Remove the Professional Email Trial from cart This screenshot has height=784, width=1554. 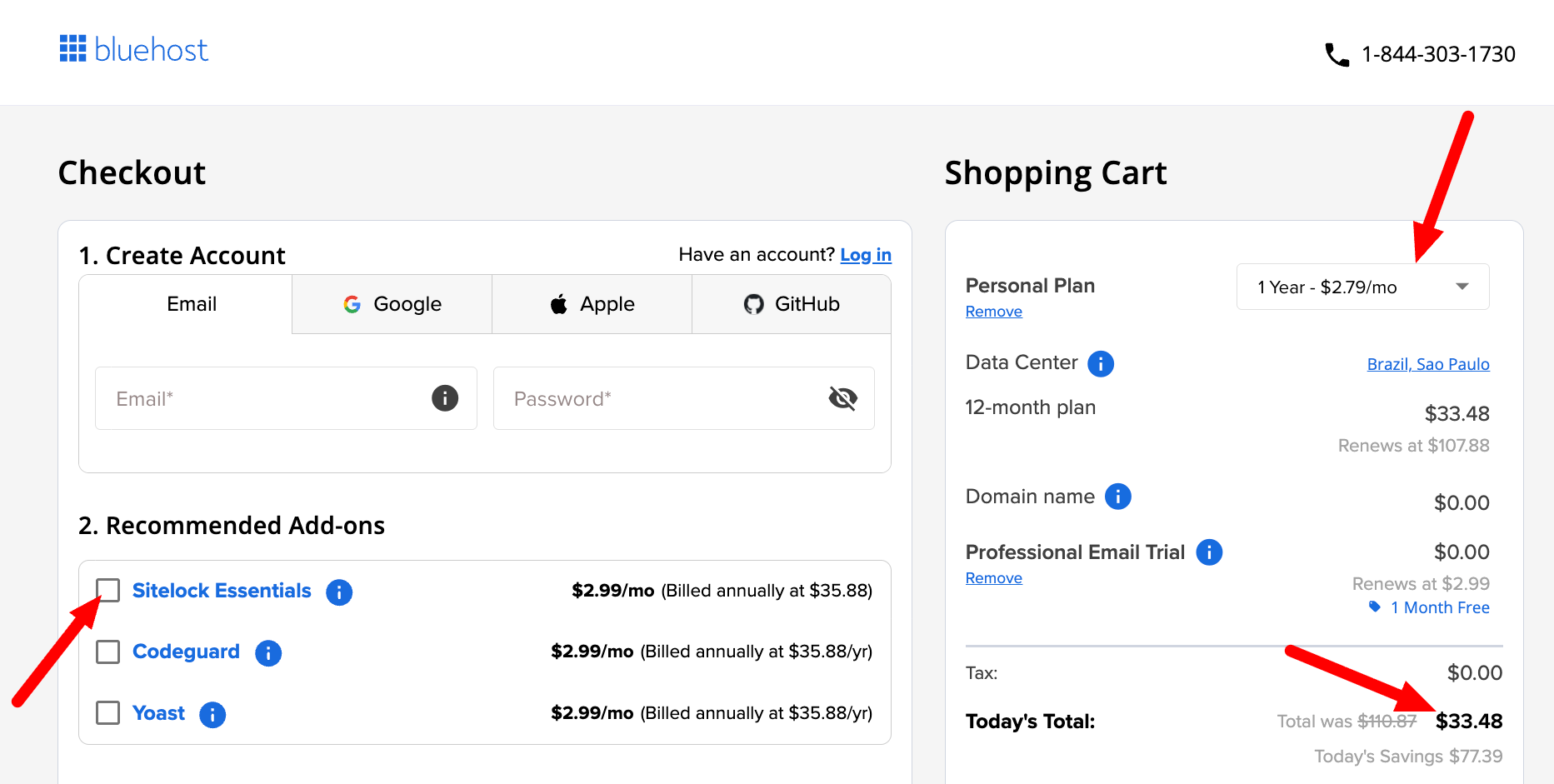(x=993, y=577)
